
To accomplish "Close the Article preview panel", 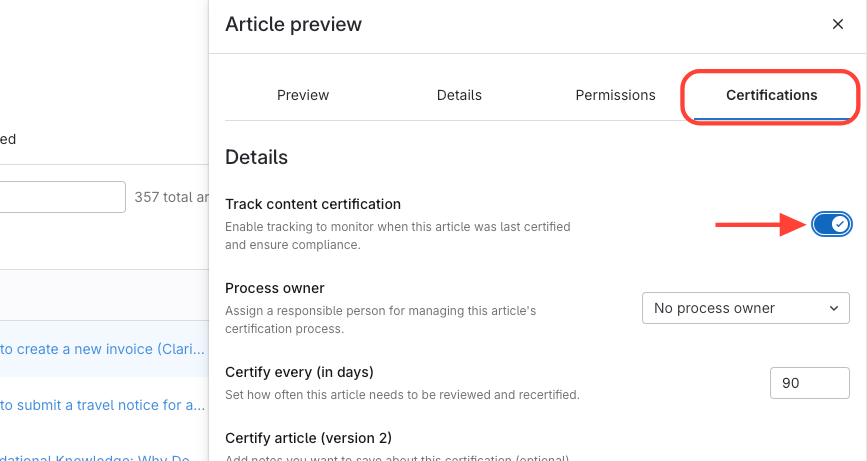I will (838, 24).
